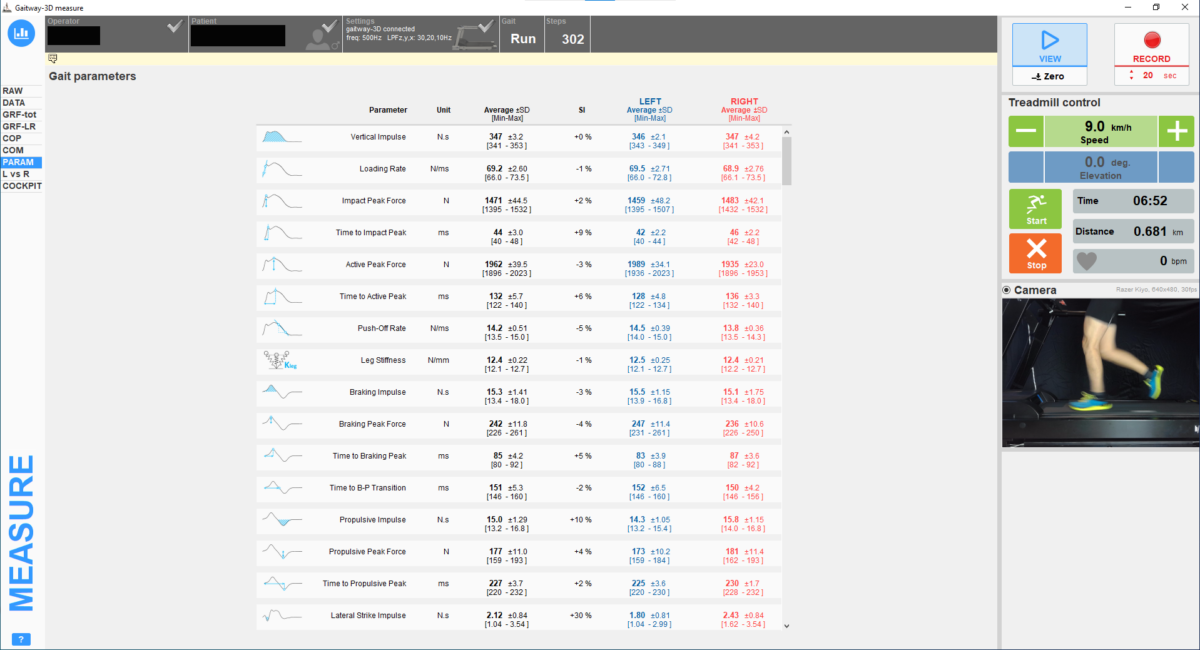Open help question mark icon
Viewport: 1200px width, 650px height.
click(x=22, y=639)
